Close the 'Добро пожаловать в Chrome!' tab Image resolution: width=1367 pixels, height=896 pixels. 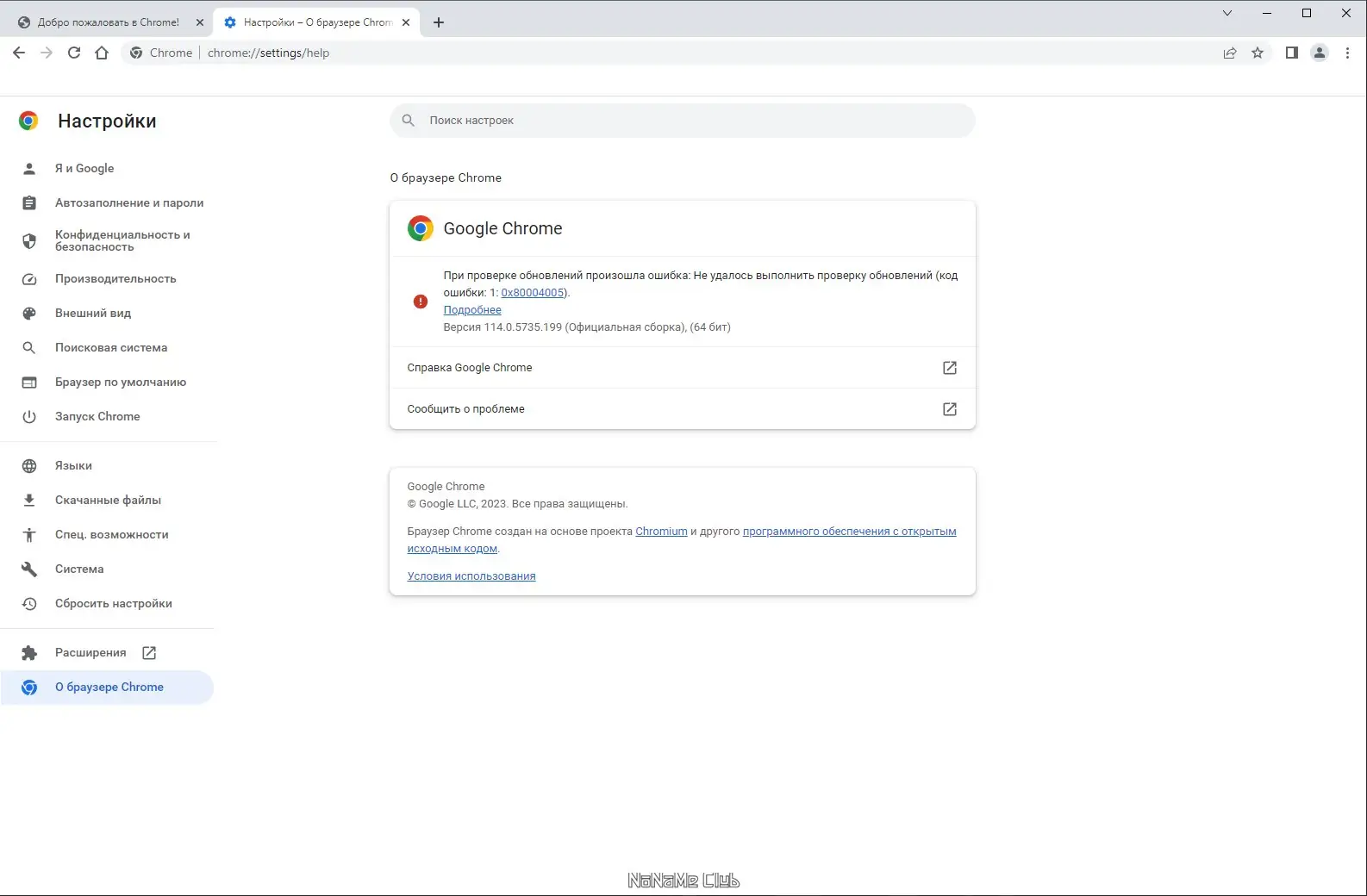coord(200,22)
